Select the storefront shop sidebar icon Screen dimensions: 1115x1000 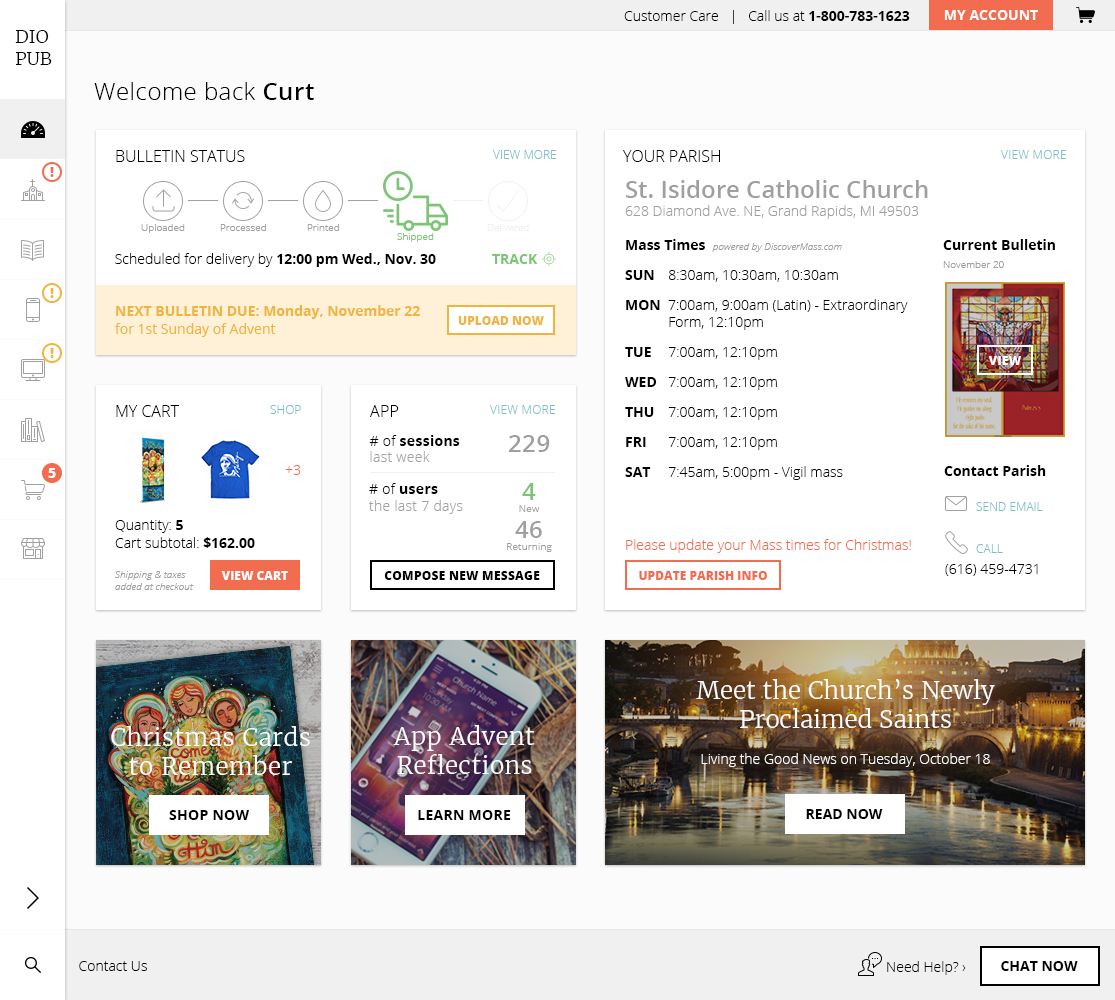tap(33, 548)
